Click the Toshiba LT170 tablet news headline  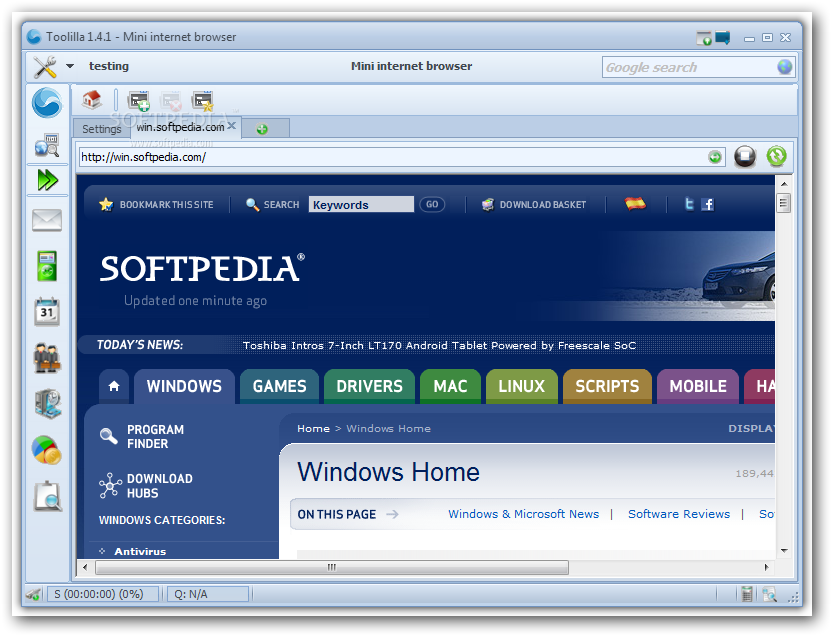click(439, 345)
